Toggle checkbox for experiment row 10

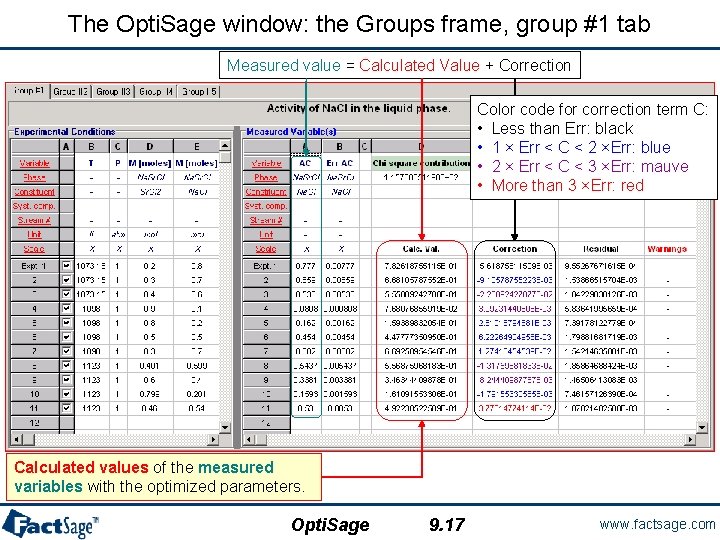tap(66, 394)
